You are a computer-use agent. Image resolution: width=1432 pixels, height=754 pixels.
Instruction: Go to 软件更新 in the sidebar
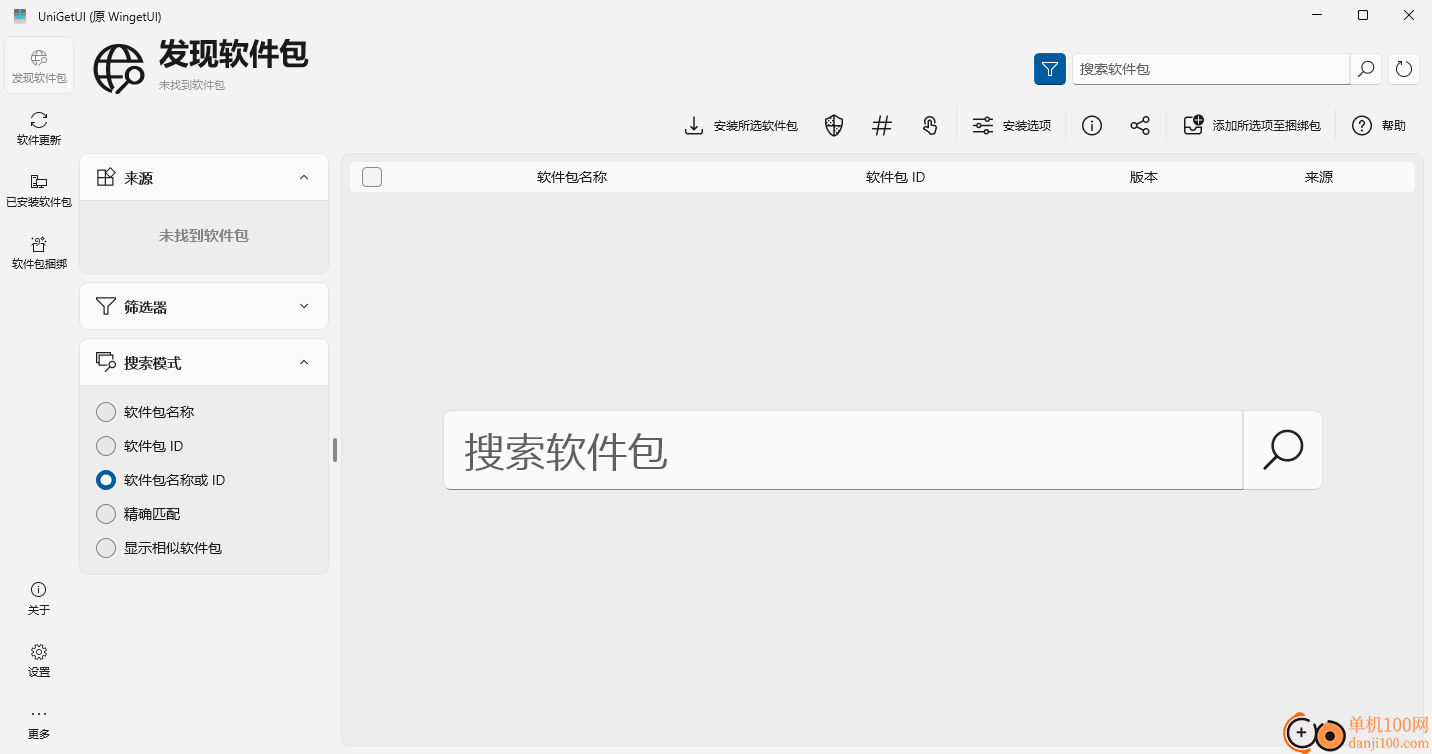tap(39, 128)
